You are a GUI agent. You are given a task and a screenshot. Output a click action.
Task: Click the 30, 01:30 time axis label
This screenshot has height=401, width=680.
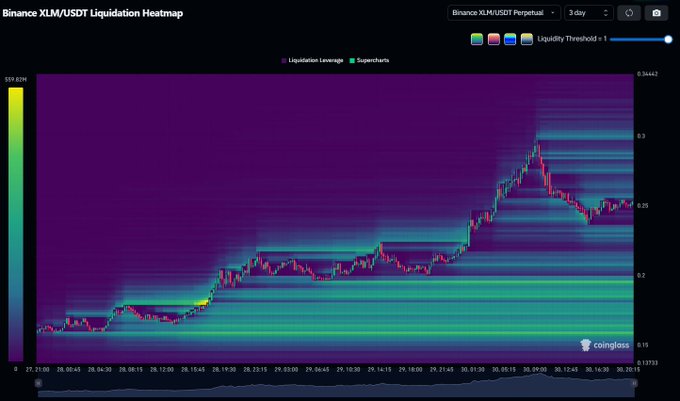pos(473,369)
